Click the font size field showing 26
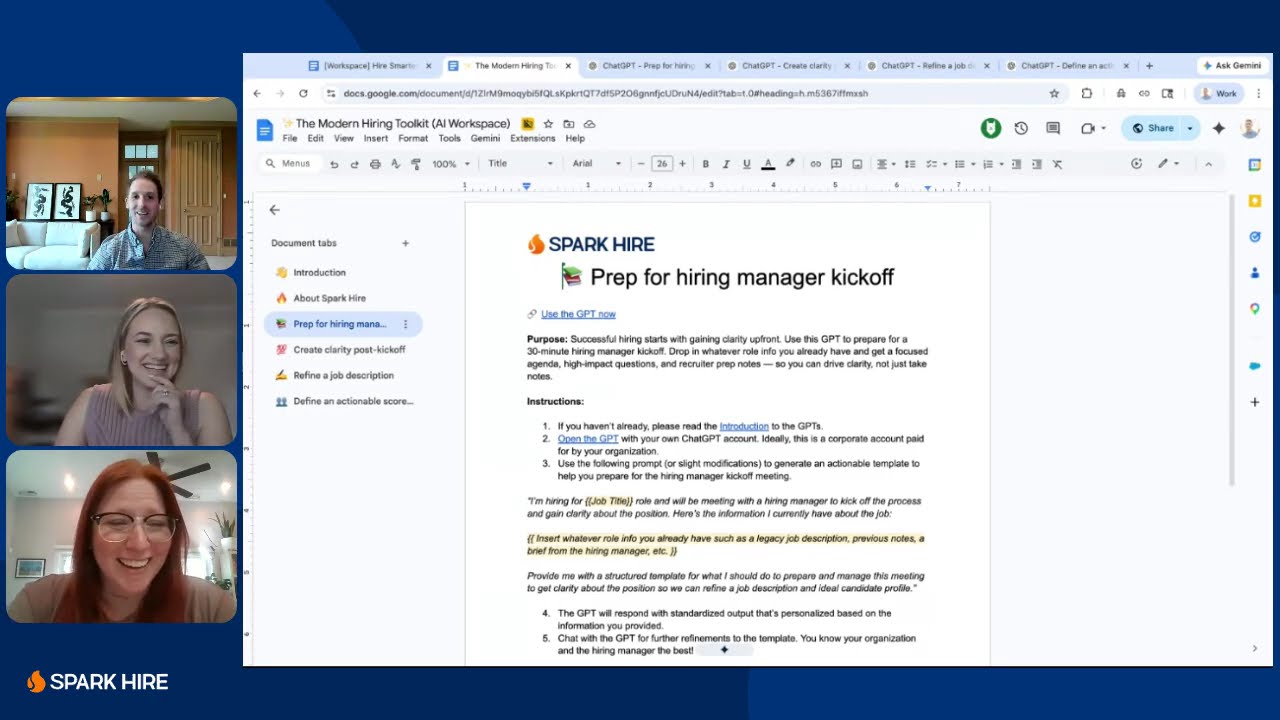The image size is (1280, 720). (x=661, y=164)
